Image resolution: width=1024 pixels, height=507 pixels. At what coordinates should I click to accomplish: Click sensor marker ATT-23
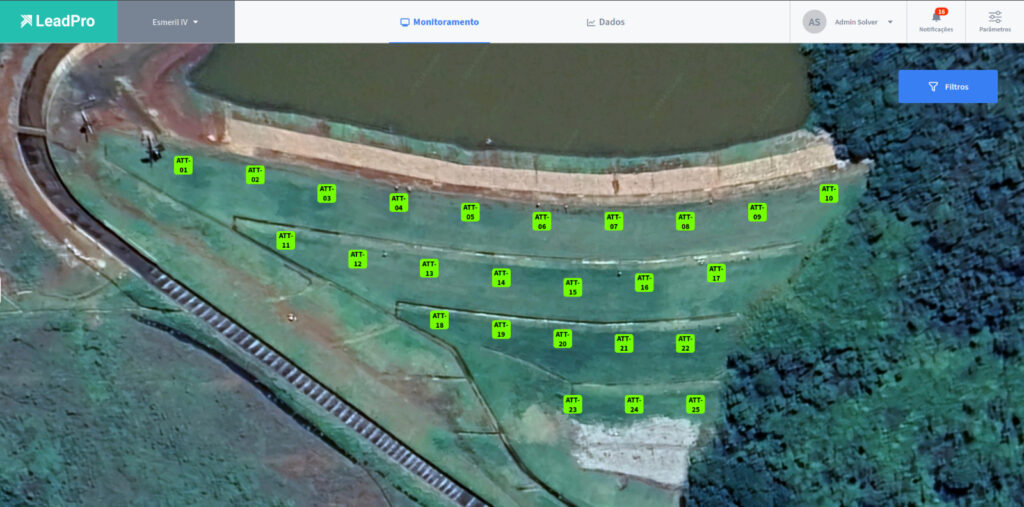(x=573, y=405)
